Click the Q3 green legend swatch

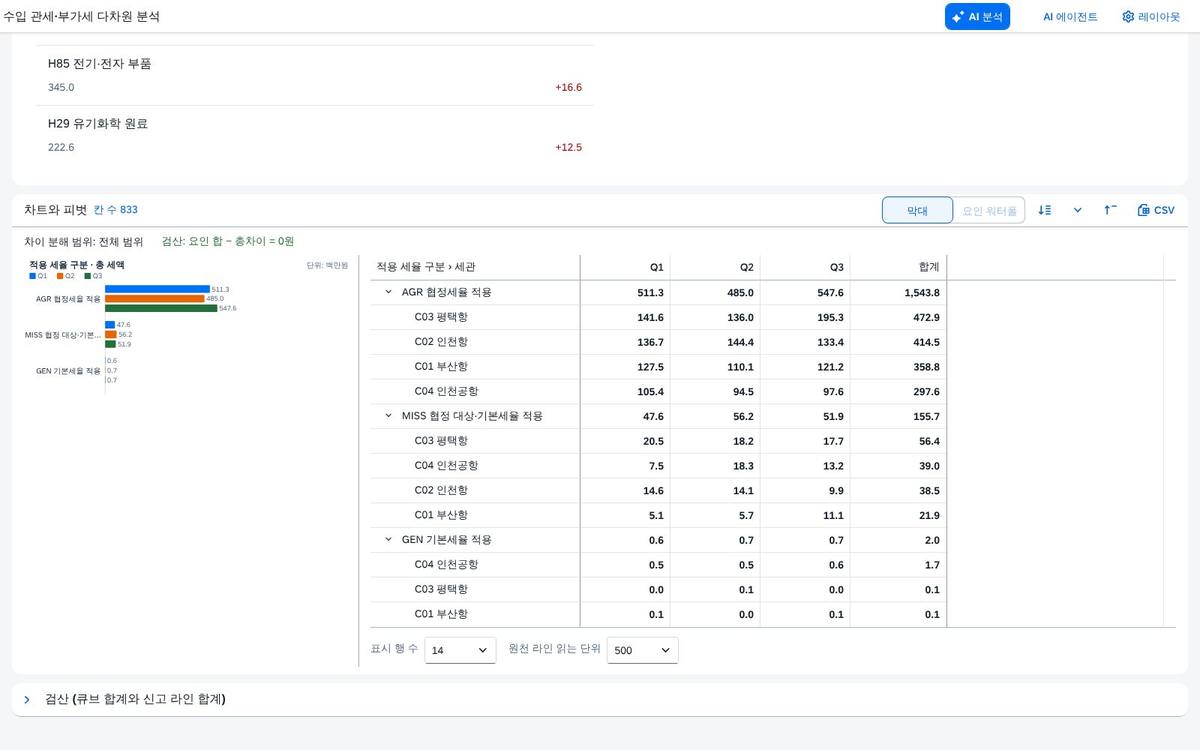pyautogui.click(x=88, y=275)
